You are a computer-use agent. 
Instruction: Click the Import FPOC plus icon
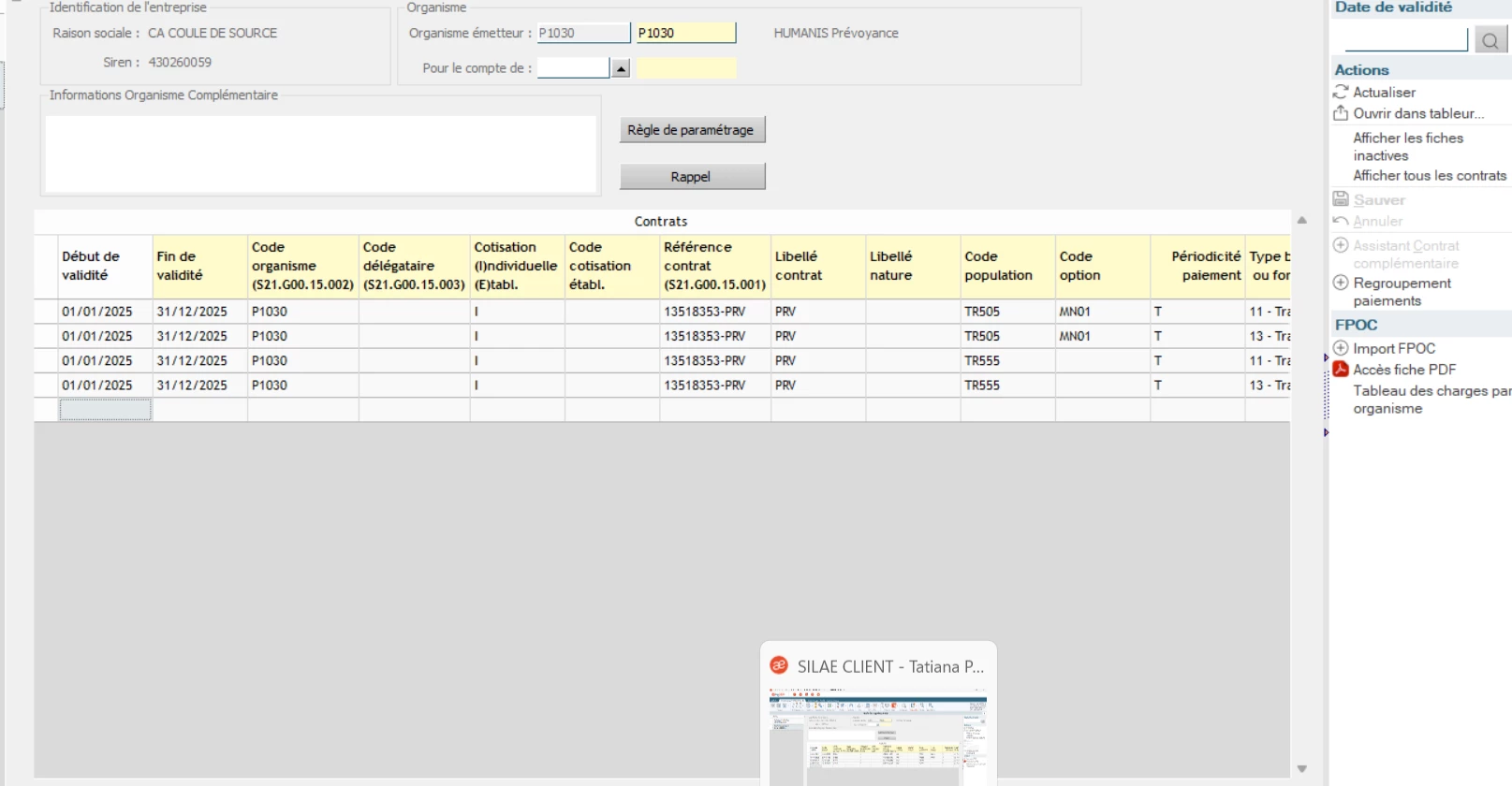tap(1341, 348)
